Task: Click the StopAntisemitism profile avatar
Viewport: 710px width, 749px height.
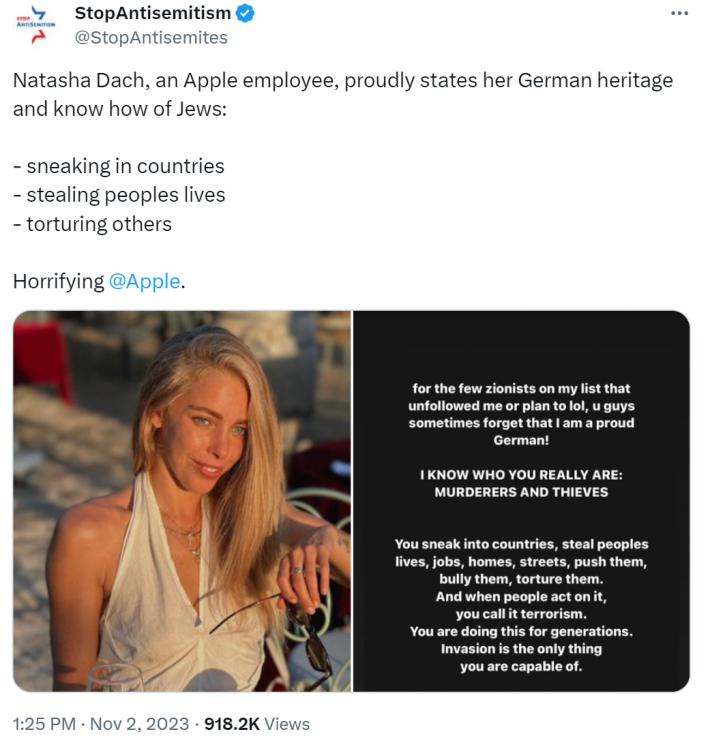Action: tap(36, 27)
